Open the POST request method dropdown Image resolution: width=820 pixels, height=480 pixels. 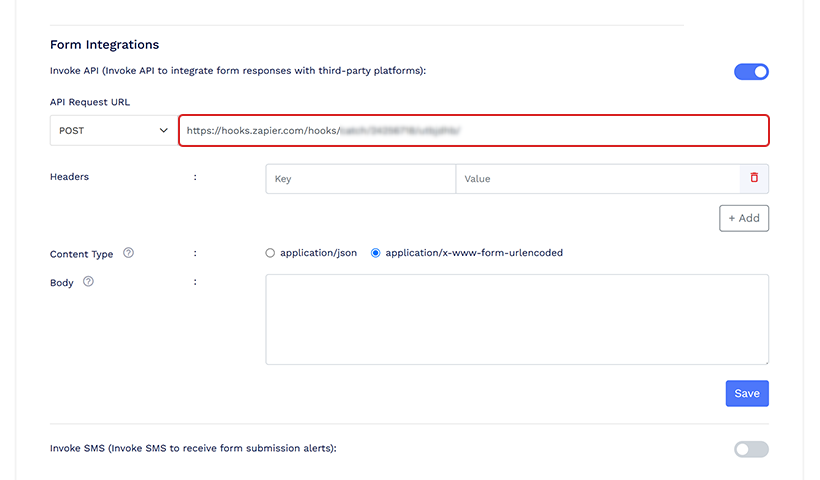coord(114,130)
